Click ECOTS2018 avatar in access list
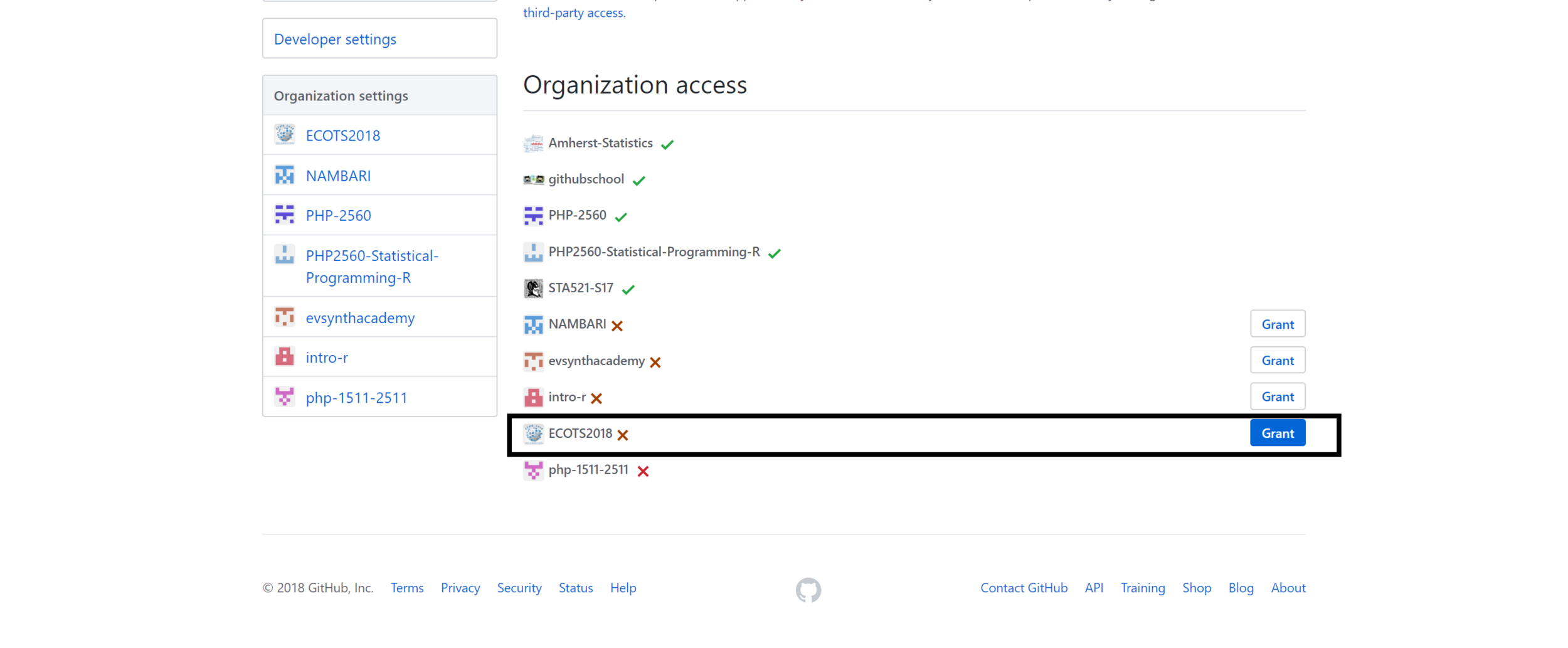The height and width of the screenshot is (648, 1568). tap(533, 433)
